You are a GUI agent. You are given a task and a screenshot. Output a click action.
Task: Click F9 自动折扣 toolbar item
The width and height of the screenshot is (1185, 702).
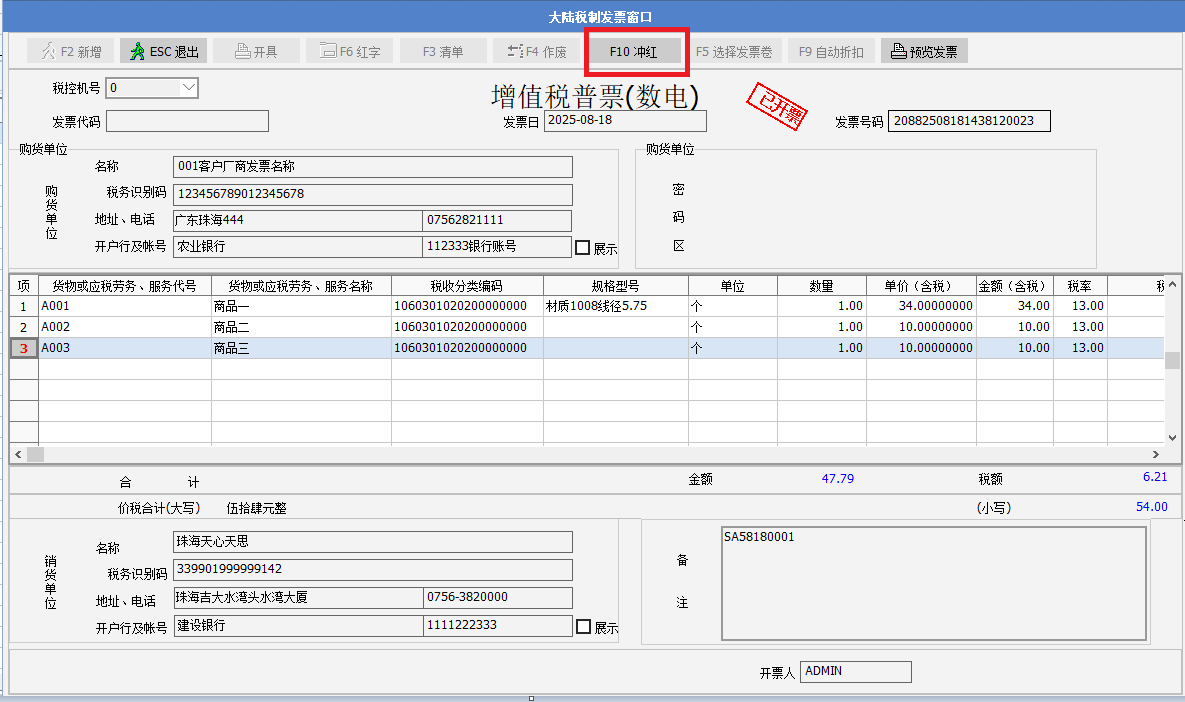click(831, 51)
